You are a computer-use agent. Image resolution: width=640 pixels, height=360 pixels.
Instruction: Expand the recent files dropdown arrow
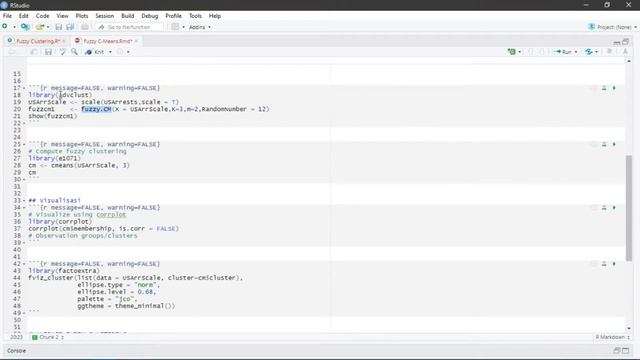click(x=48, y=27)
